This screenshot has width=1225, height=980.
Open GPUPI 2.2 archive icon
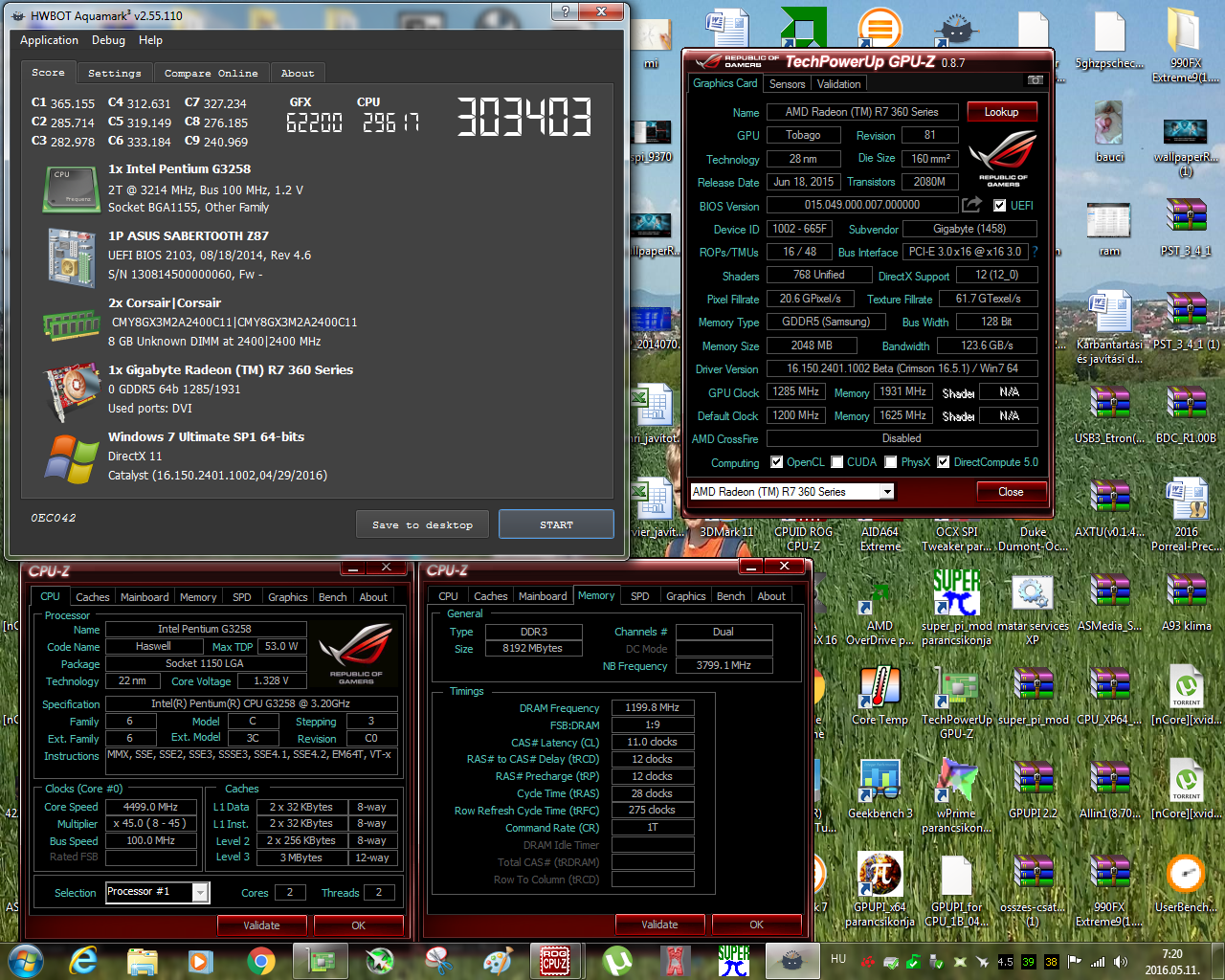[x=1033, y=789]
